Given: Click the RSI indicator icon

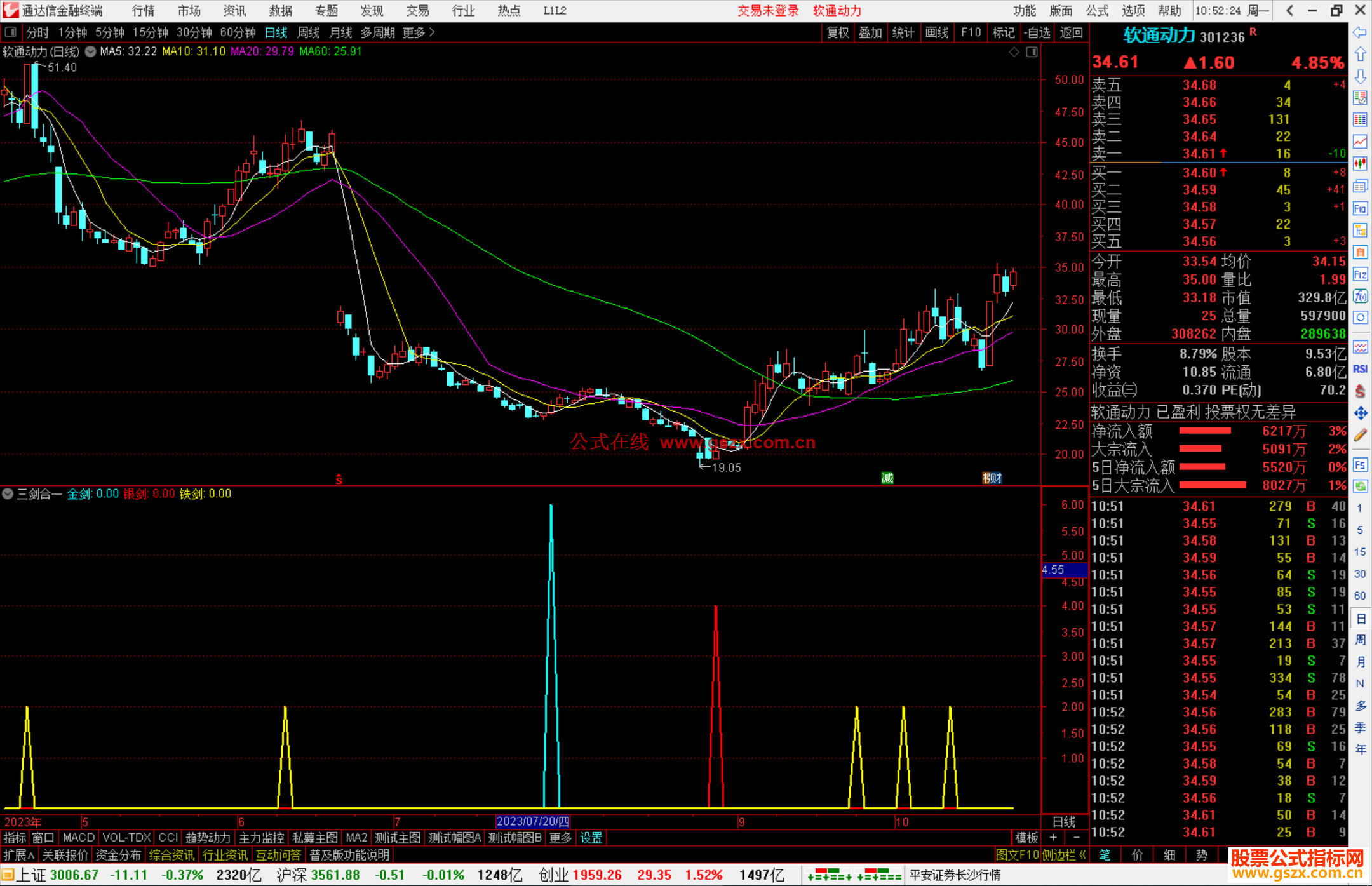Looking at the screenshot, I should (1360, 369).
